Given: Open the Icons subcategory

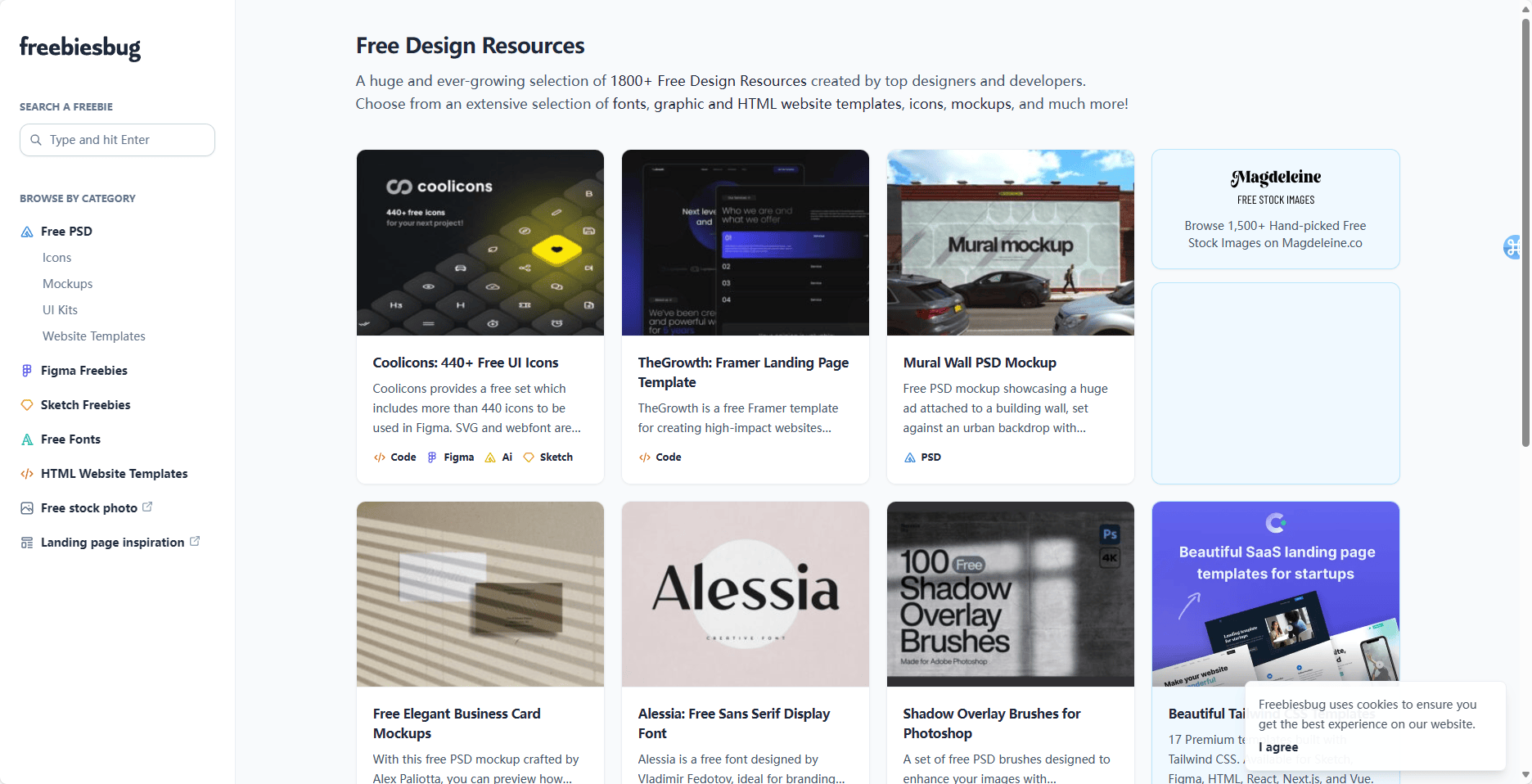Looking at the screenshot, I should click(56, 258).
